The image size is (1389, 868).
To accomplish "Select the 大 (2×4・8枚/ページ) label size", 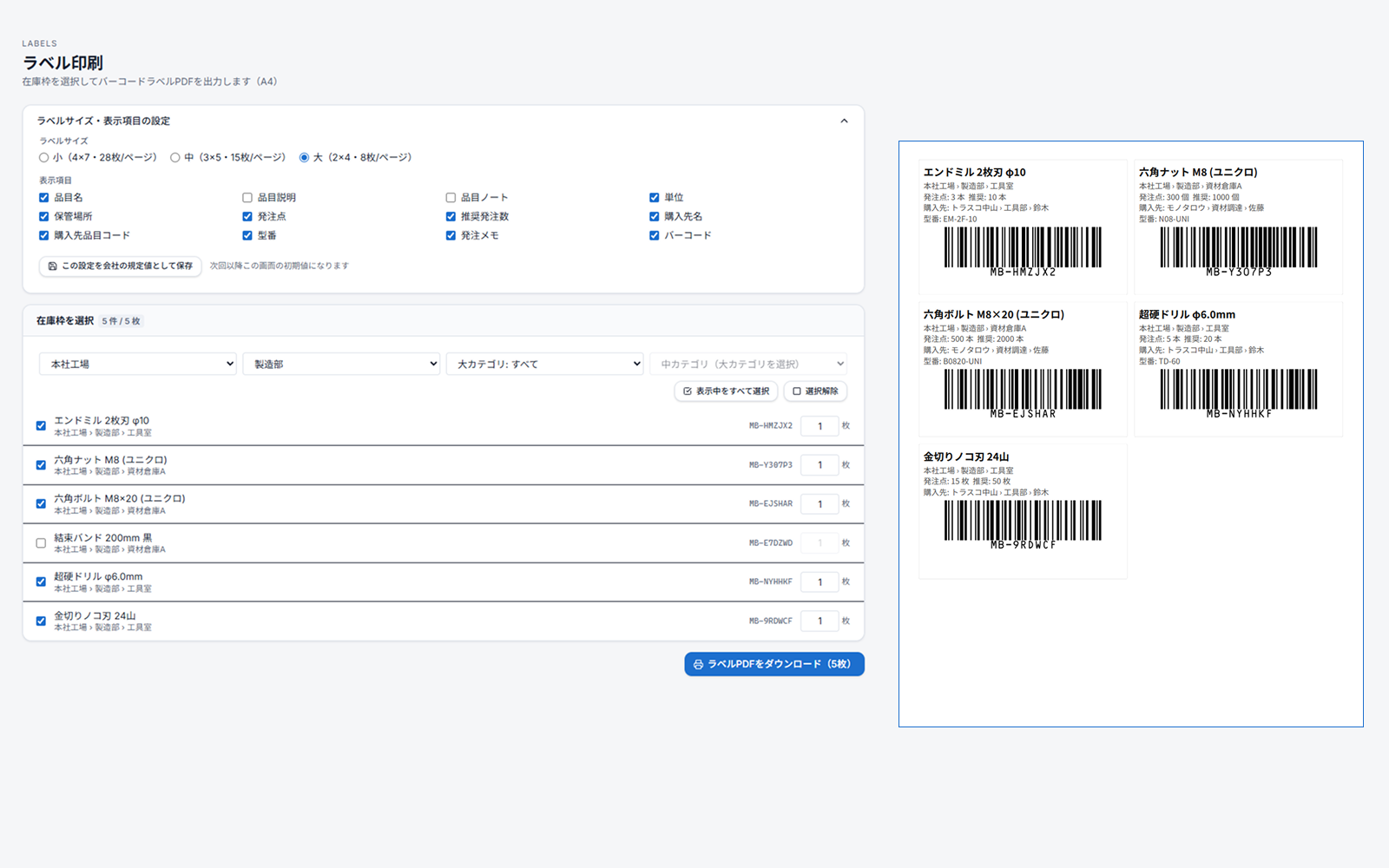I will [304, 158].
